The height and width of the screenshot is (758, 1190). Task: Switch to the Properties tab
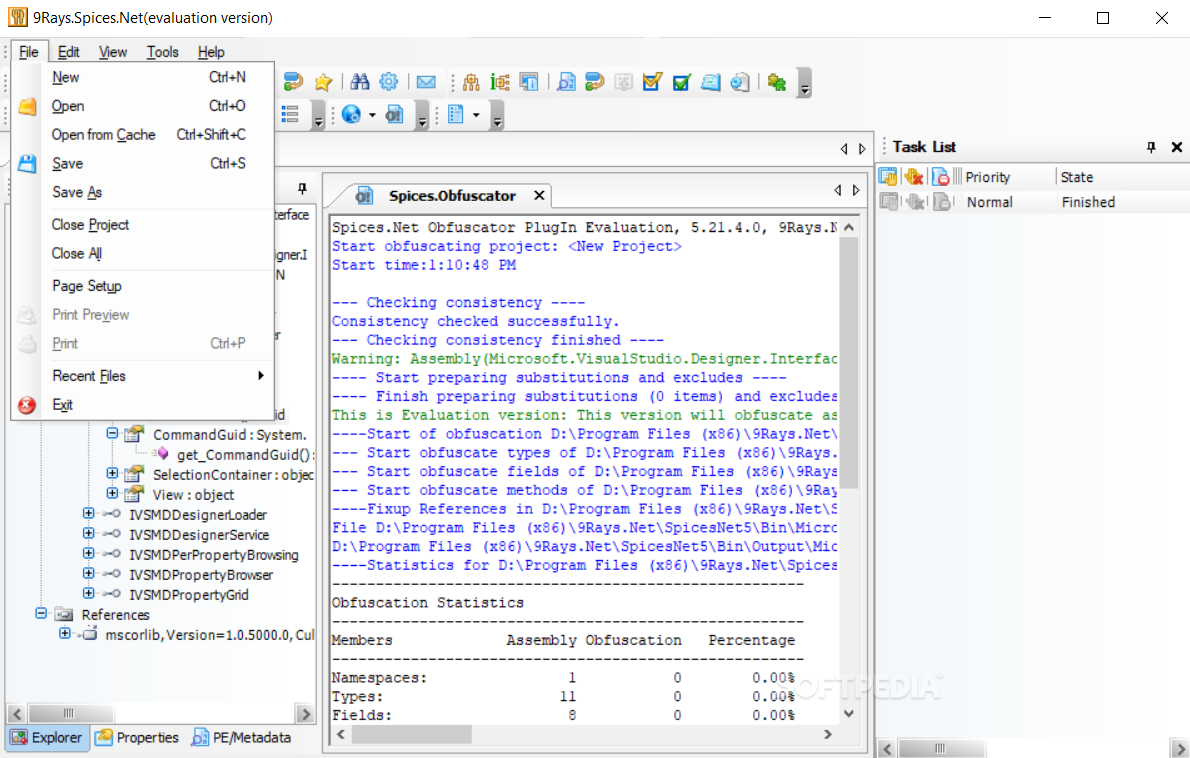tap(137, 738)
